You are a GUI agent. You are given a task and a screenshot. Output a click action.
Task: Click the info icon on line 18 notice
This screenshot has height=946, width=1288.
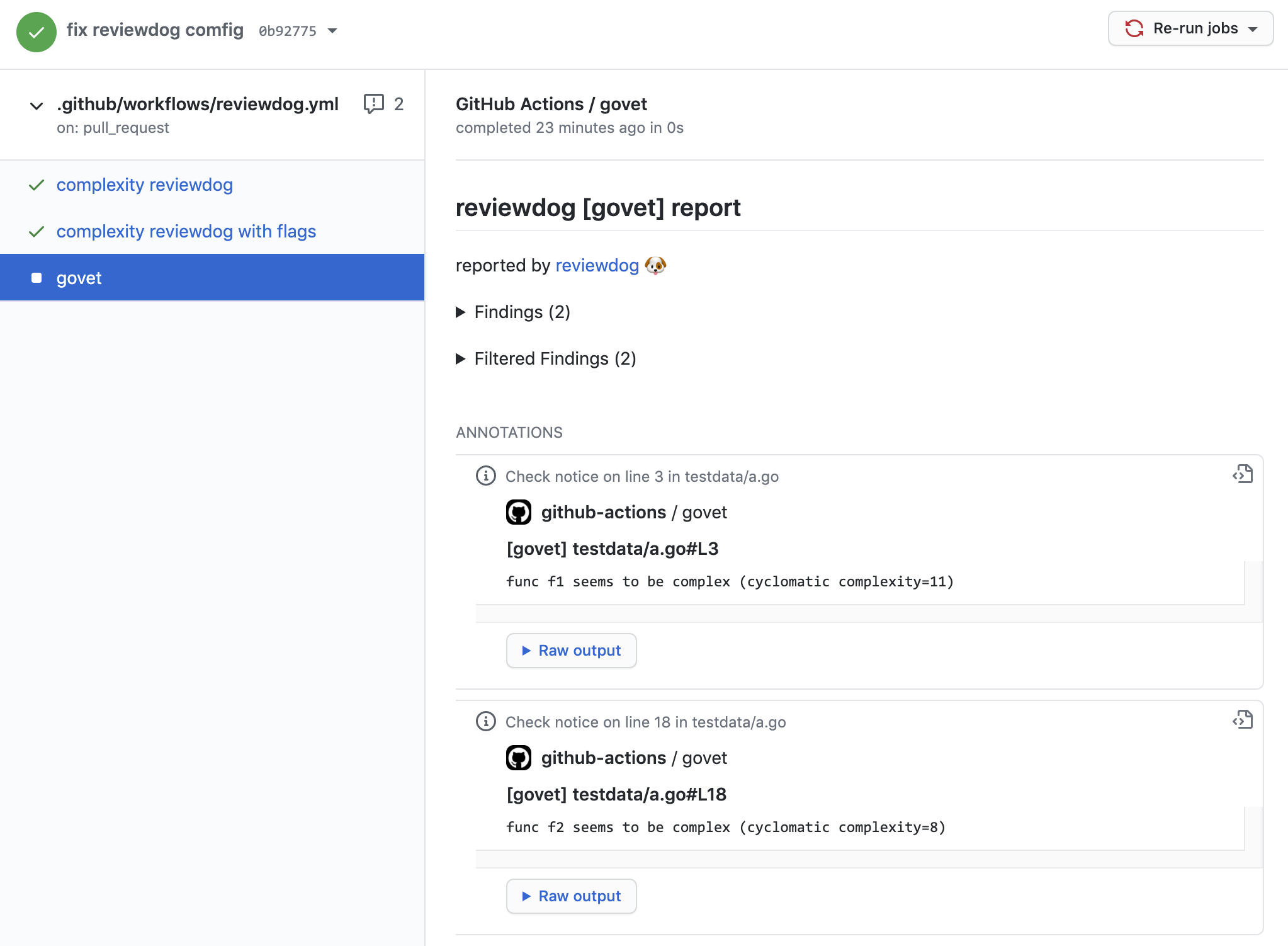(485, 722)
